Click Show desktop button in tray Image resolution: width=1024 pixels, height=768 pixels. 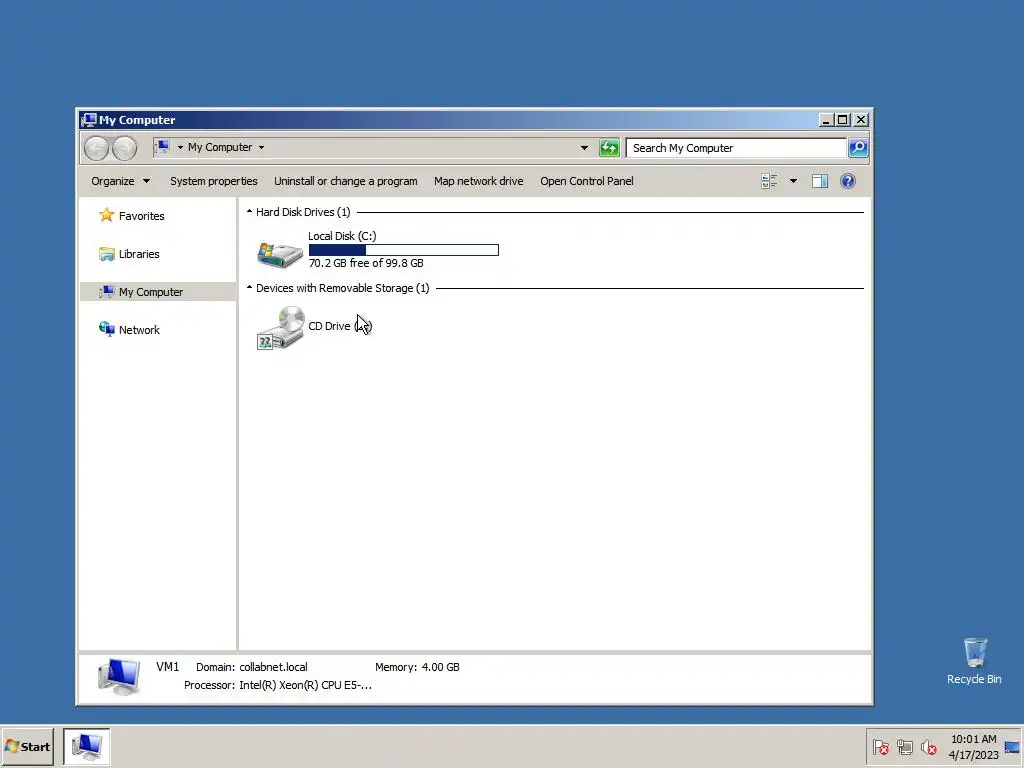[1012, 747]
